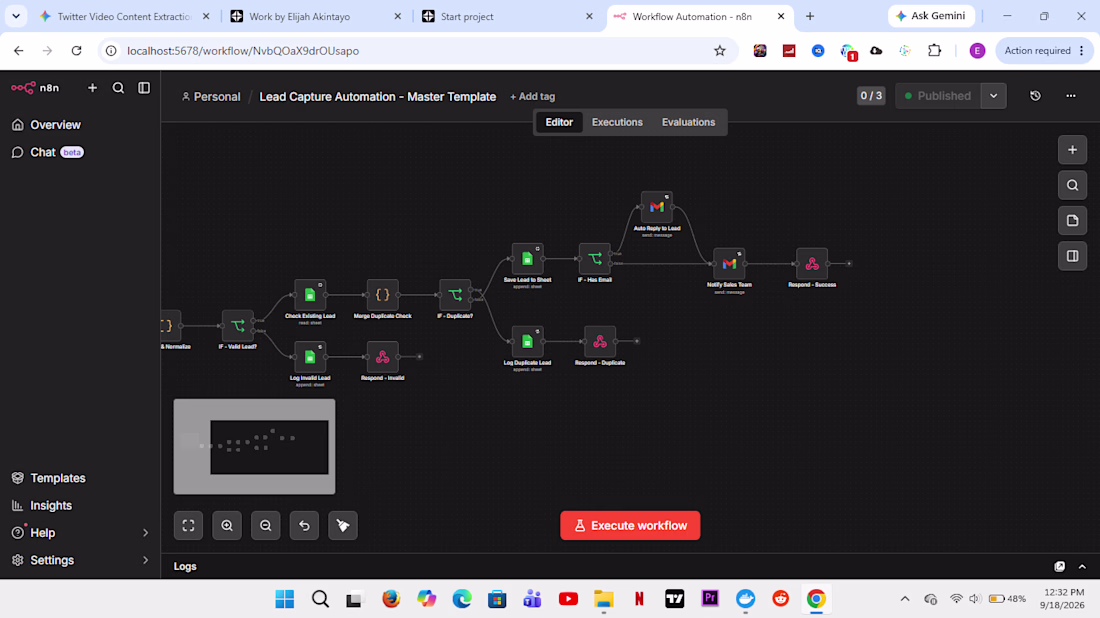Open the Windows Start menu
Viewport: 1100px width, 618px height.
click(285, 599)
